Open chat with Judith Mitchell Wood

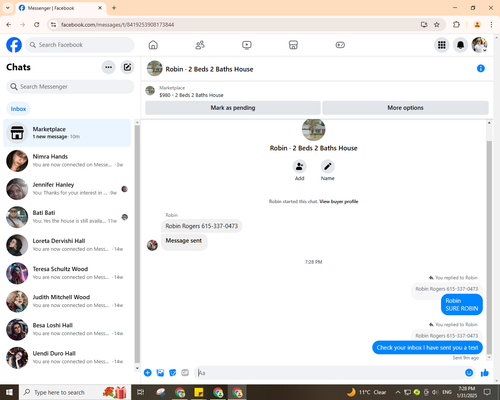(x=67, y=301)
